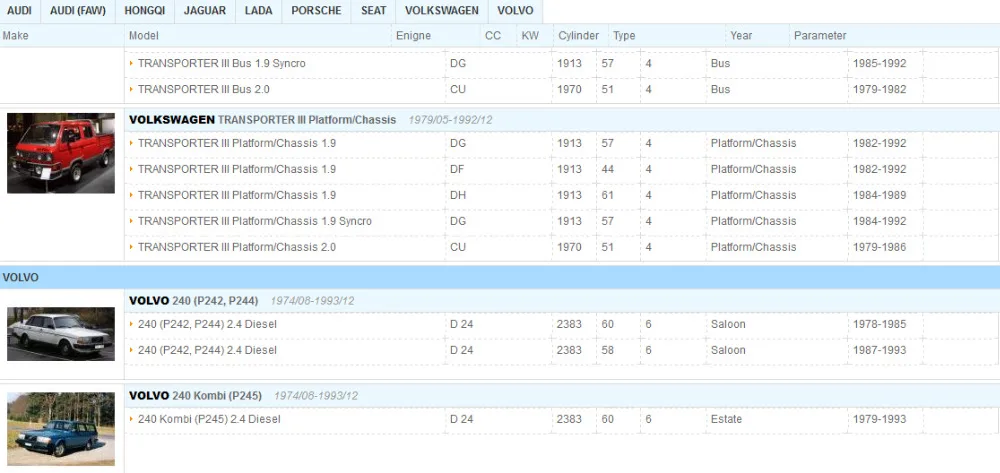
Task: Open the blue Volvo 240 Kombi thumbnail
Action: click(x=61, y=428)
